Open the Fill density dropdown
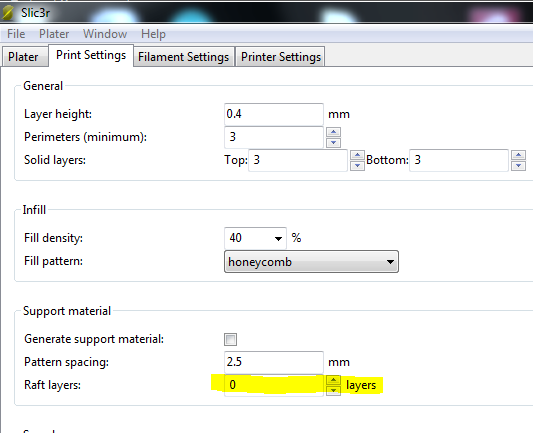The height and width of the screenshot is (433, 533). pyautogui.click(x=255, y=238)
